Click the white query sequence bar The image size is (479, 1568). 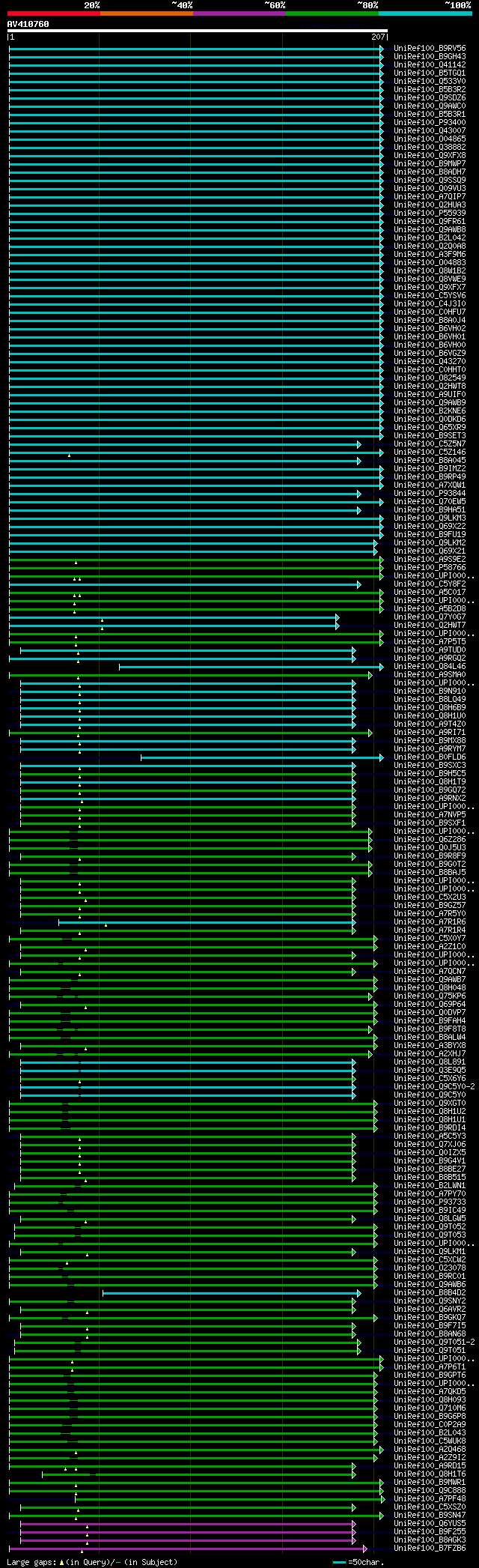pyautogui.click(x=198, y=31)
